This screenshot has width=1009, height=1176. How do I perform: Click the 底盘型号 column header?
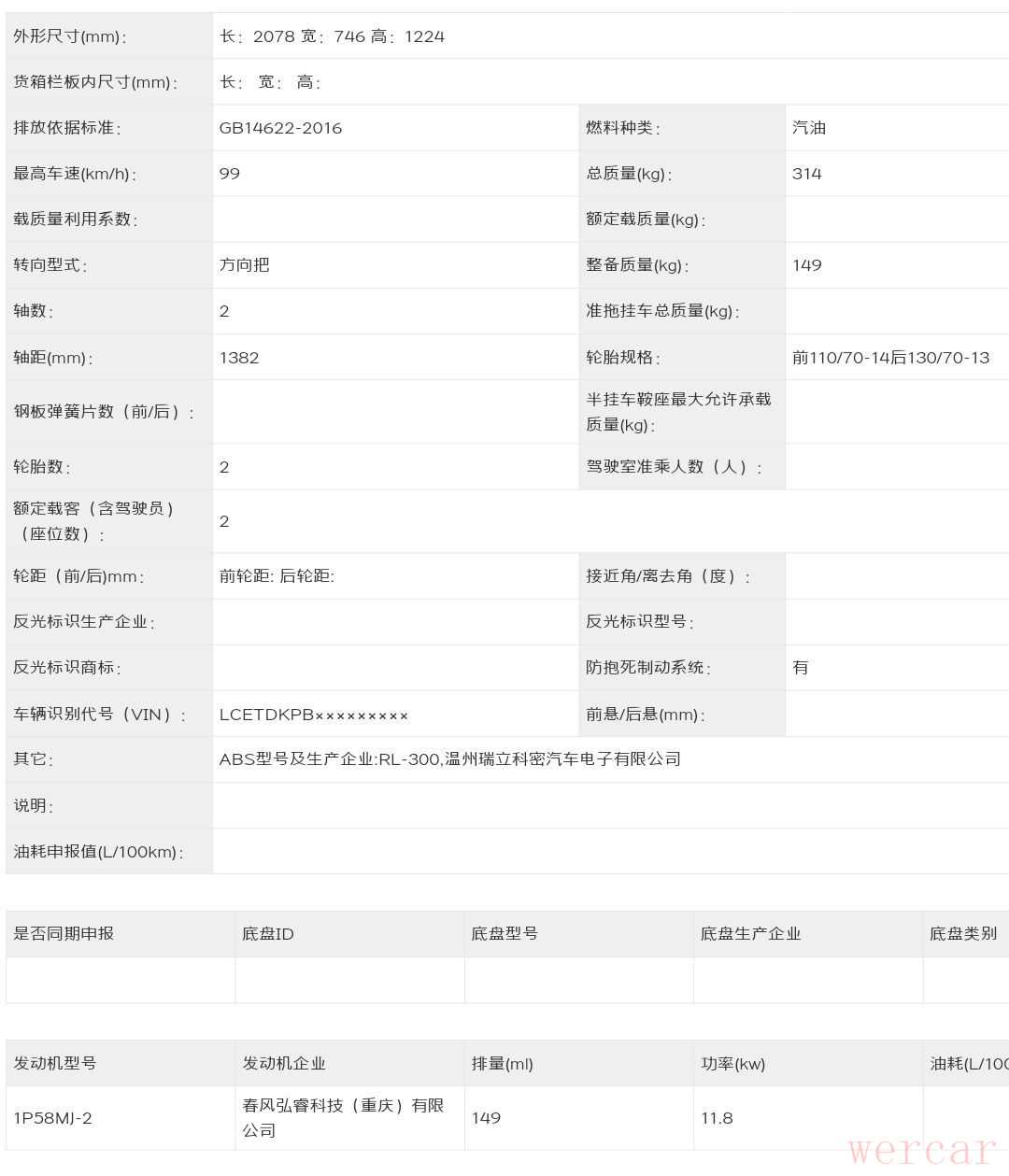click(x=504, y=933)
